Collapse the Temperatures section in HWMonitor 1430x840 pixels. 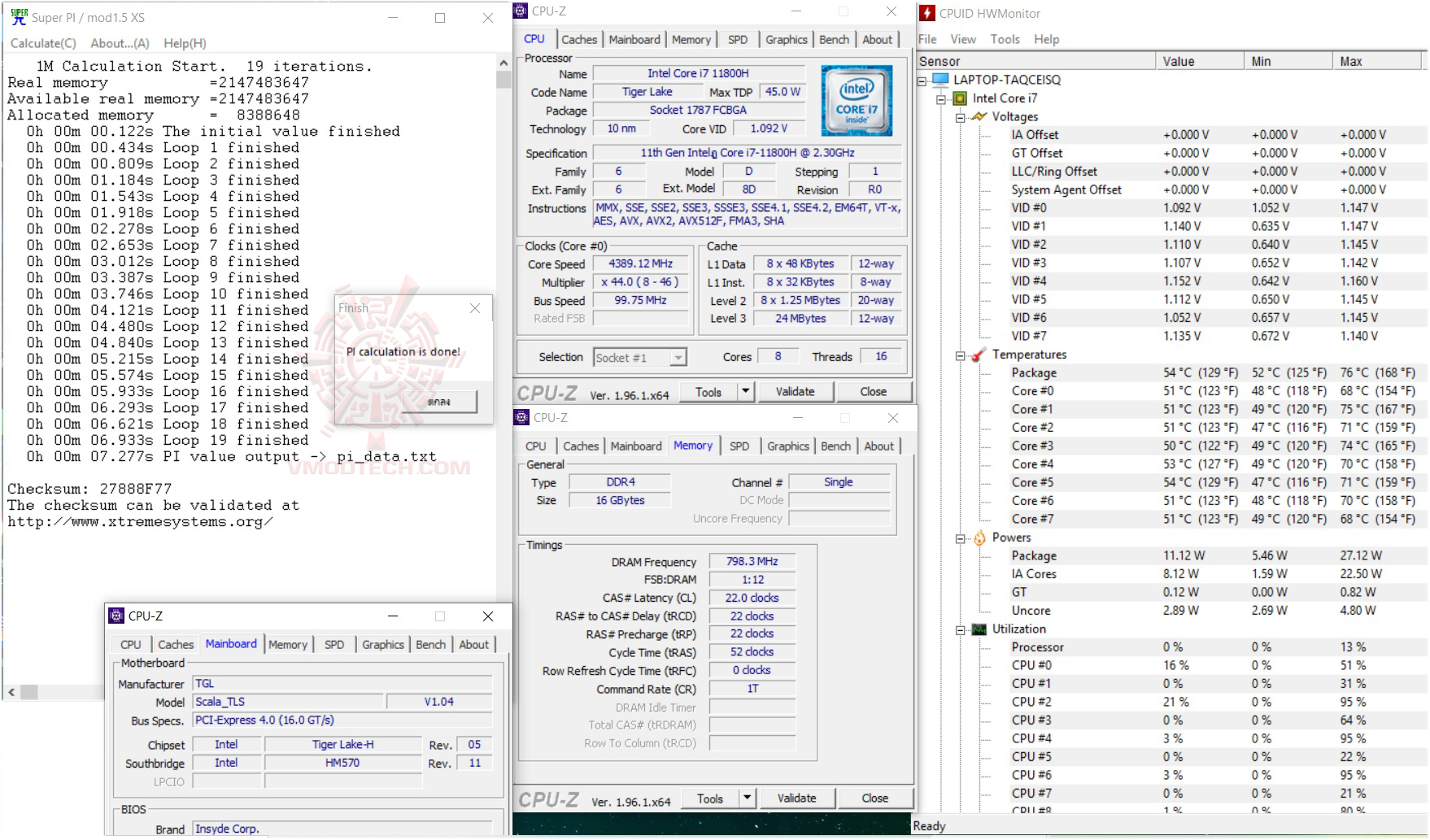(x=961, y=355)
